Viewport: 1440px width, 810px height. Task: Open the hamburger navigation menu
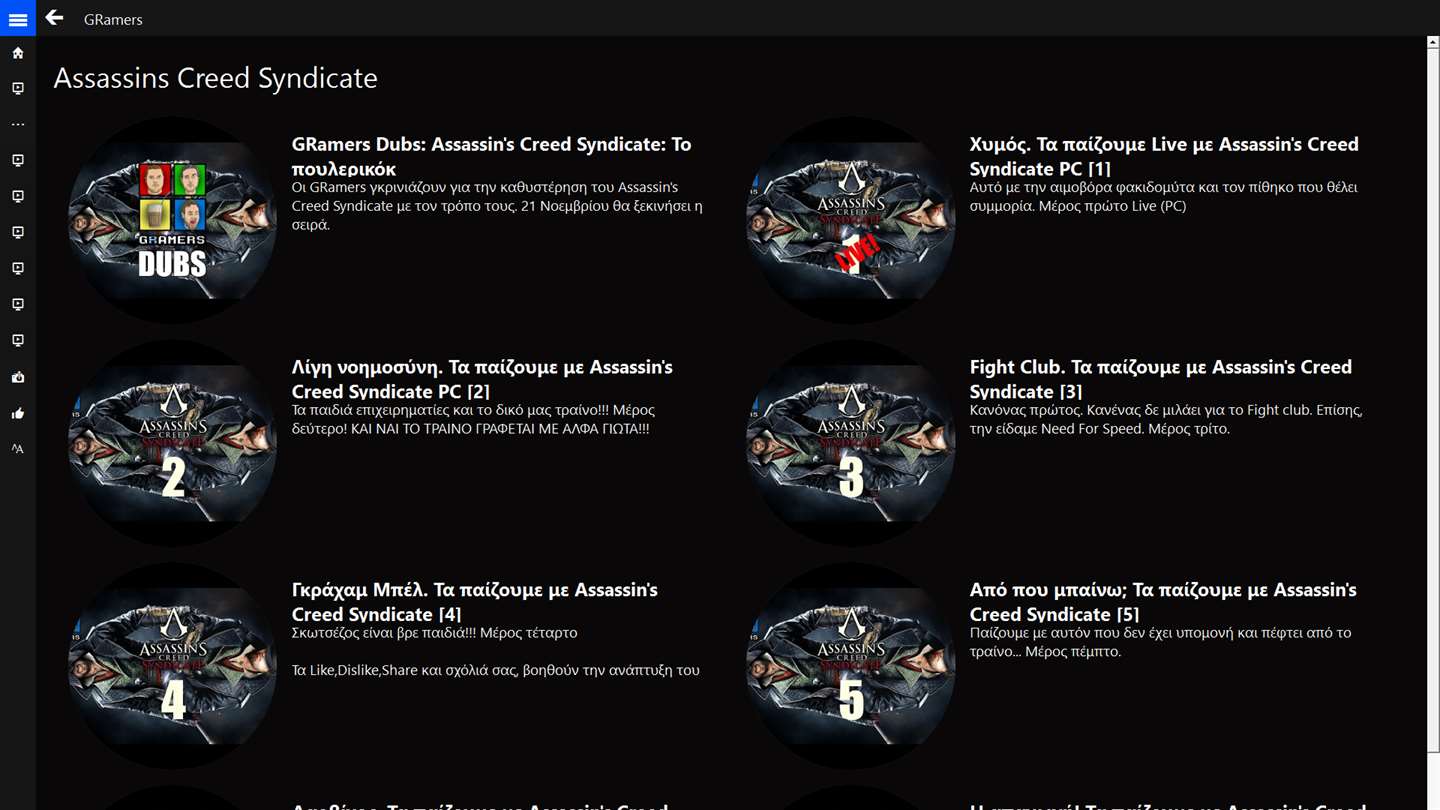pyautogui.click(x=18, y=18)
